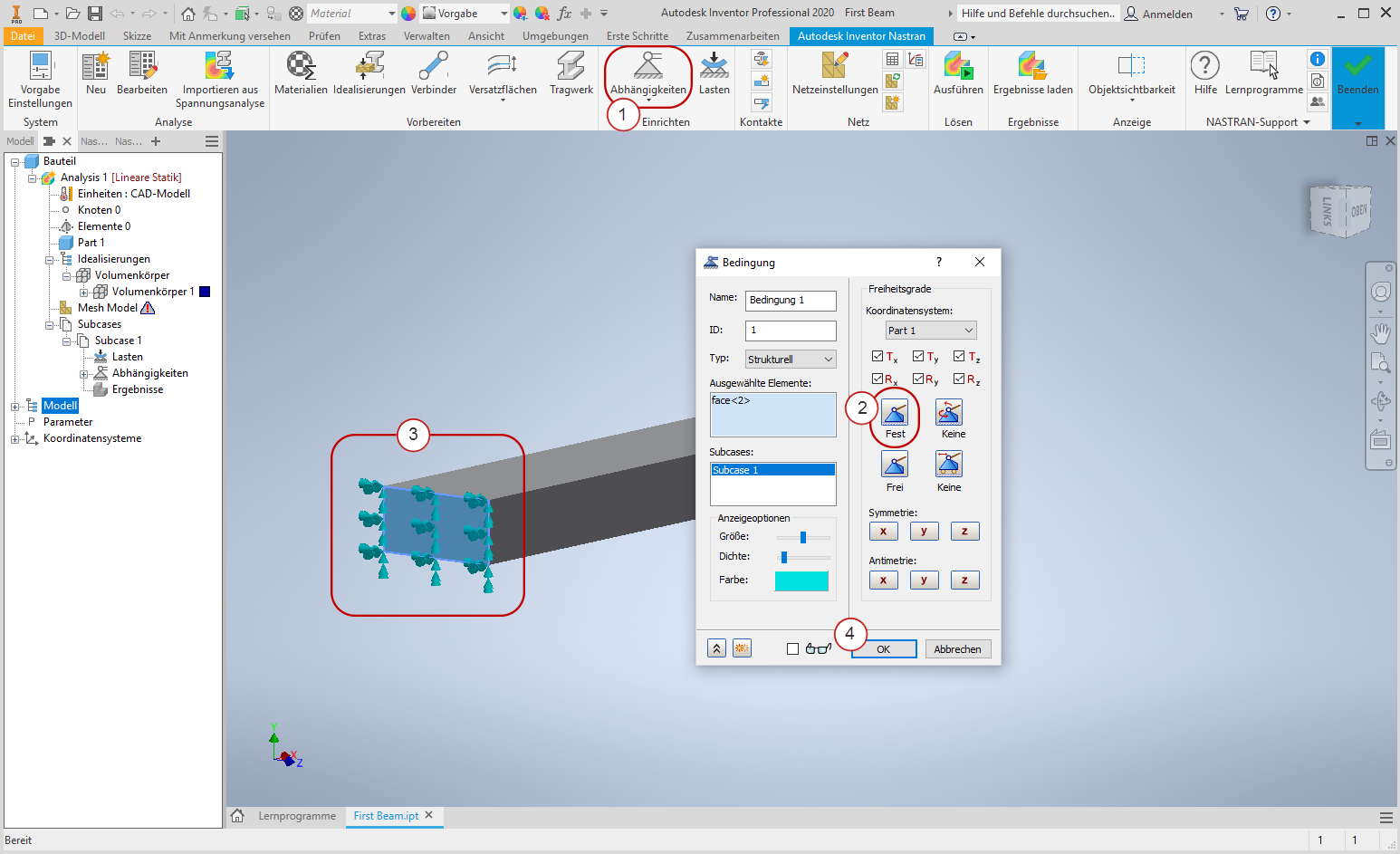Click the ID input field
This screenshot has height=854, width=1400.
click(x=791, y=331)
